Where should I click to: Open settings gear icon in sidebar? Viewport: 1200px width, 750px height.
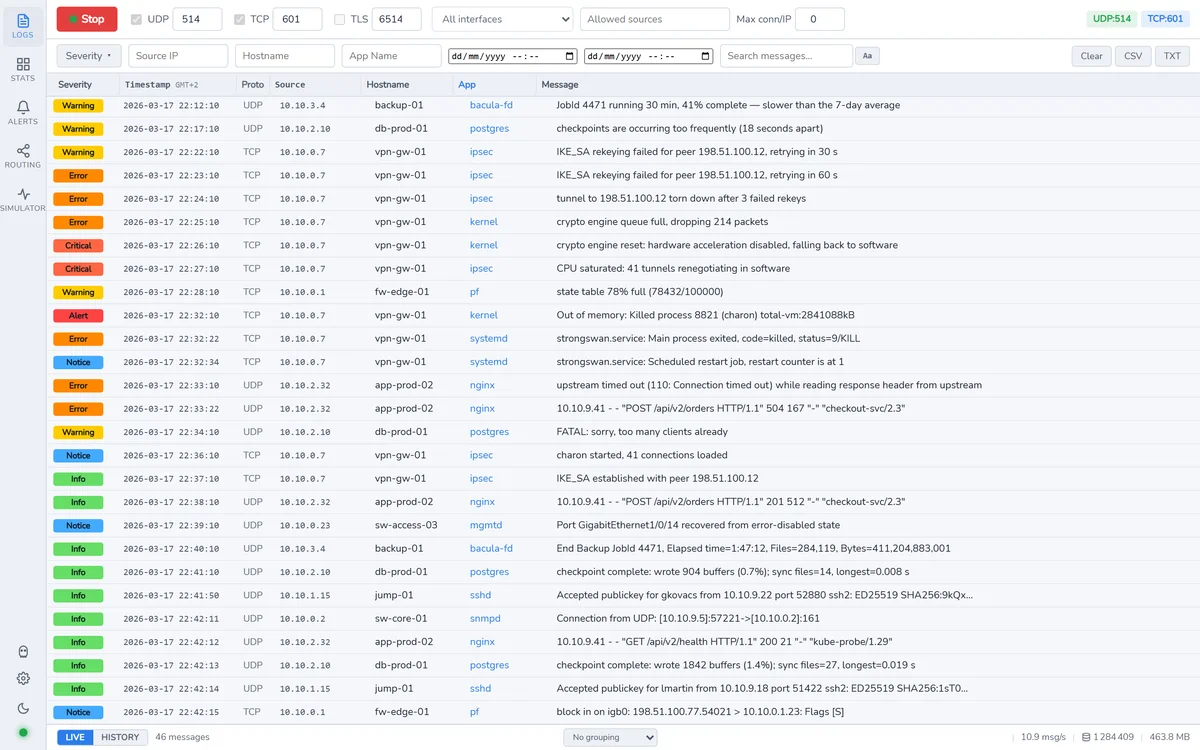click(23, 678)
